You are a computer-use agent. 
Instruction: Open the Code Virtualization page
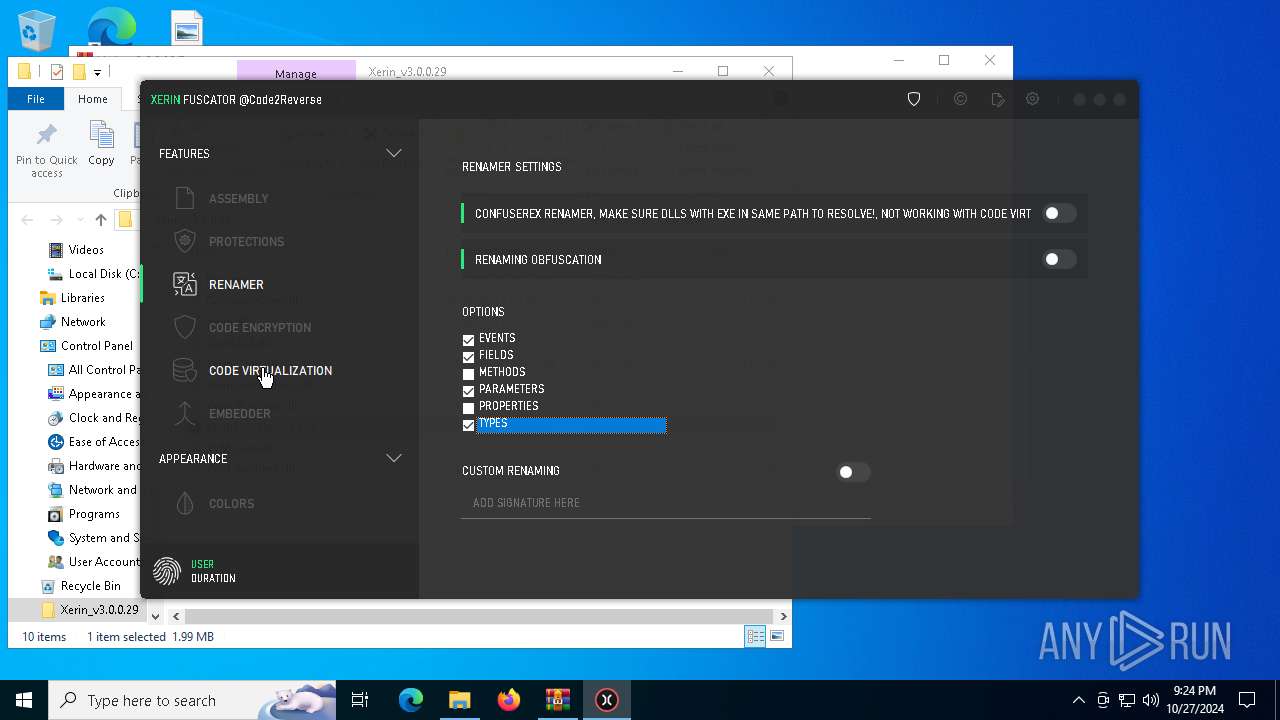(270, 371)
